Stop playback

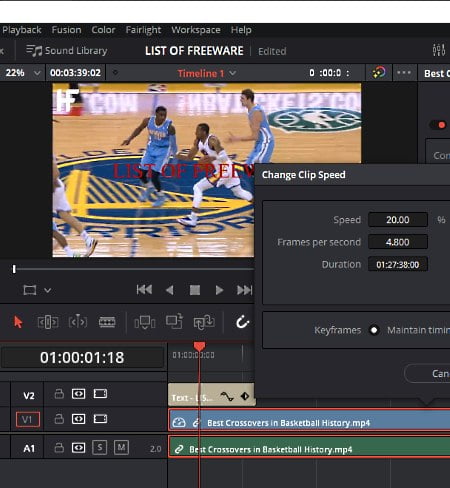coord(195,290)
